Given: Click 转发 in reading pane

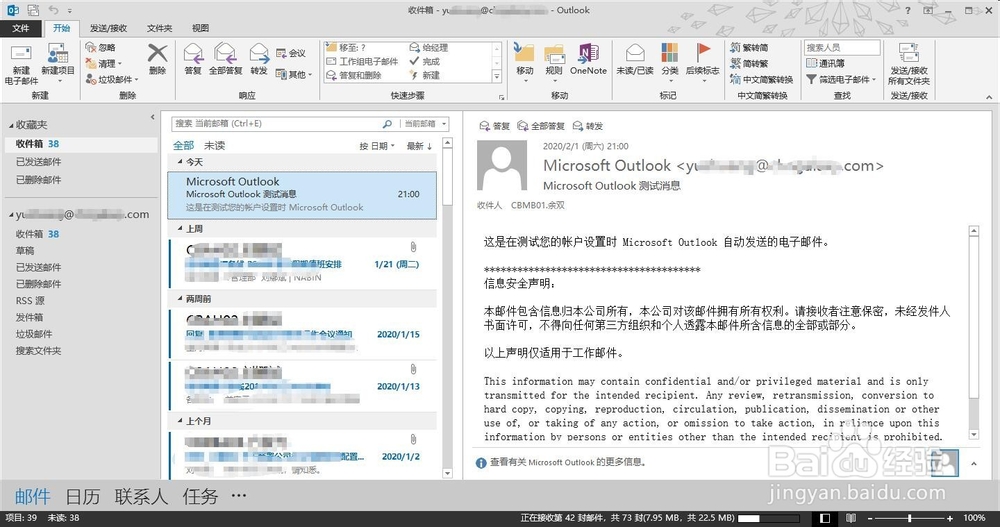Looking at the screenshot, I should [587, 126].
